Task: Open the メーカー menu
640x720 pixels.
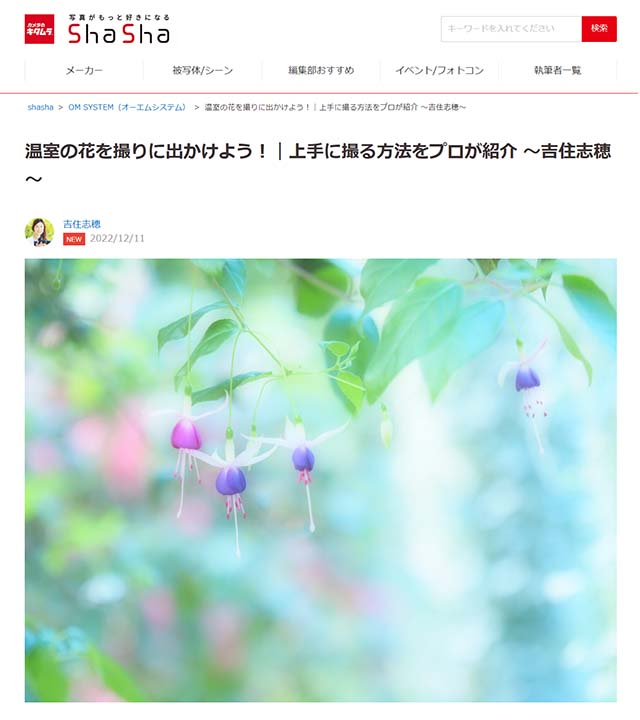Action: click(84, 70)
